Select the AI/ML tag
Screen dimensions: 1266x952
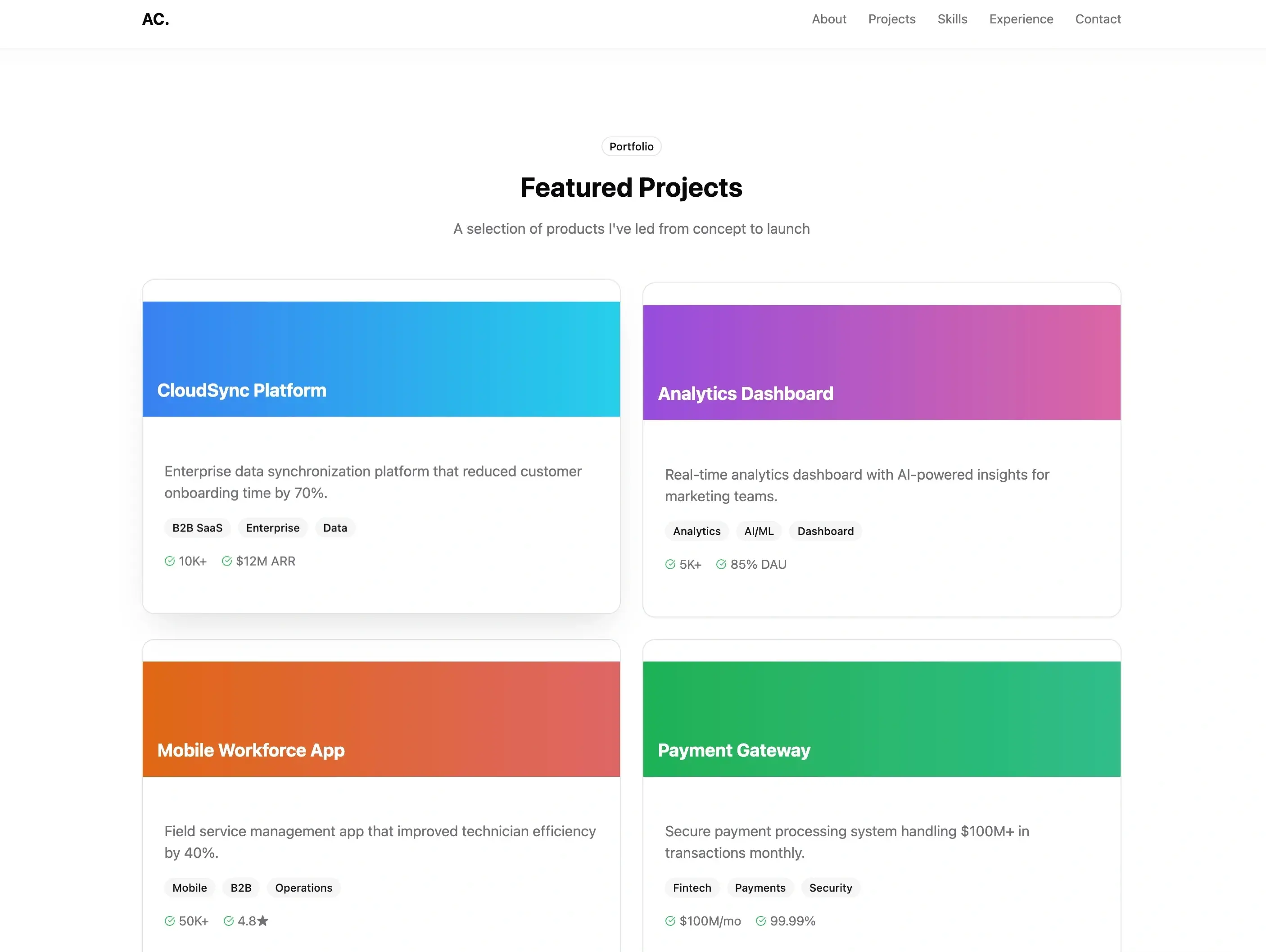click(759, 530)
